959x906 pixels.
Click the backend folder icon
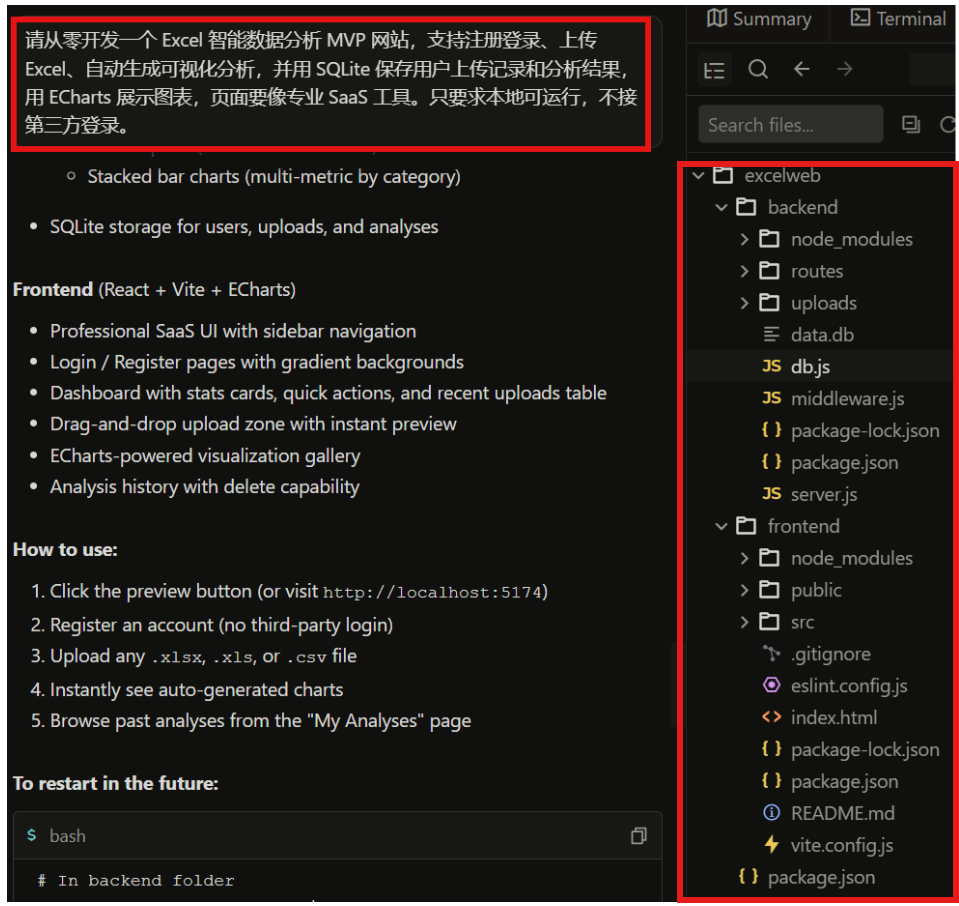[746, 207]
